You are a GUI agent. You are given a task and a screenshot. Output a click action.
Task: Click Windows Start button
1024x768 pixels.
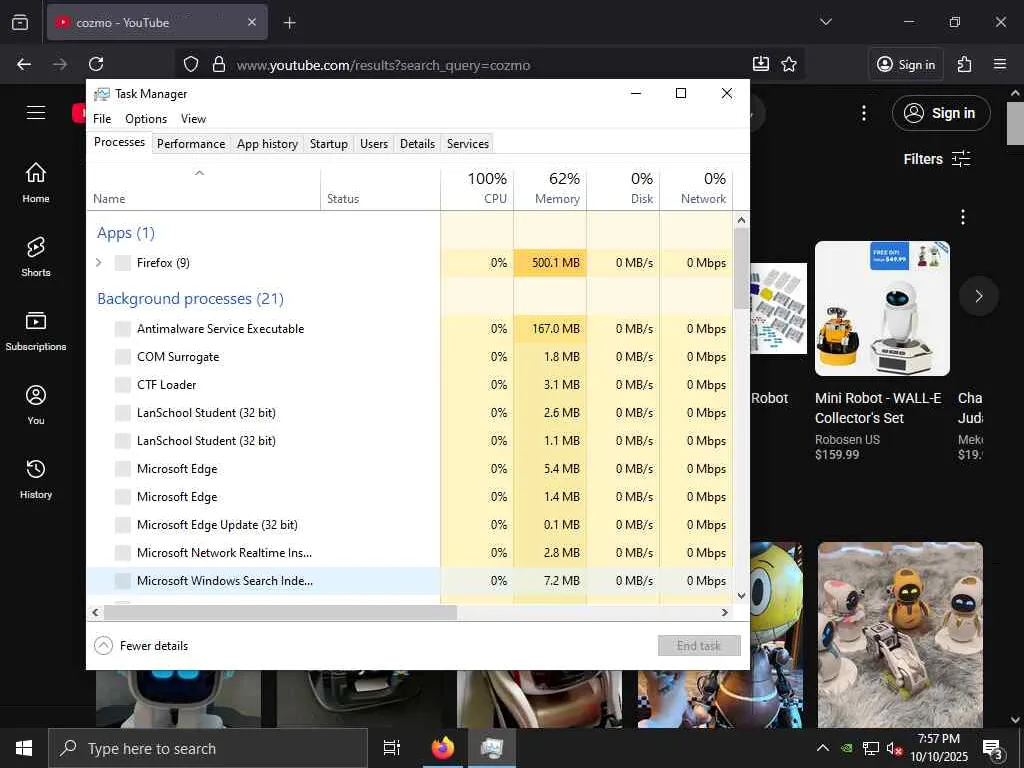coord(24,748)
